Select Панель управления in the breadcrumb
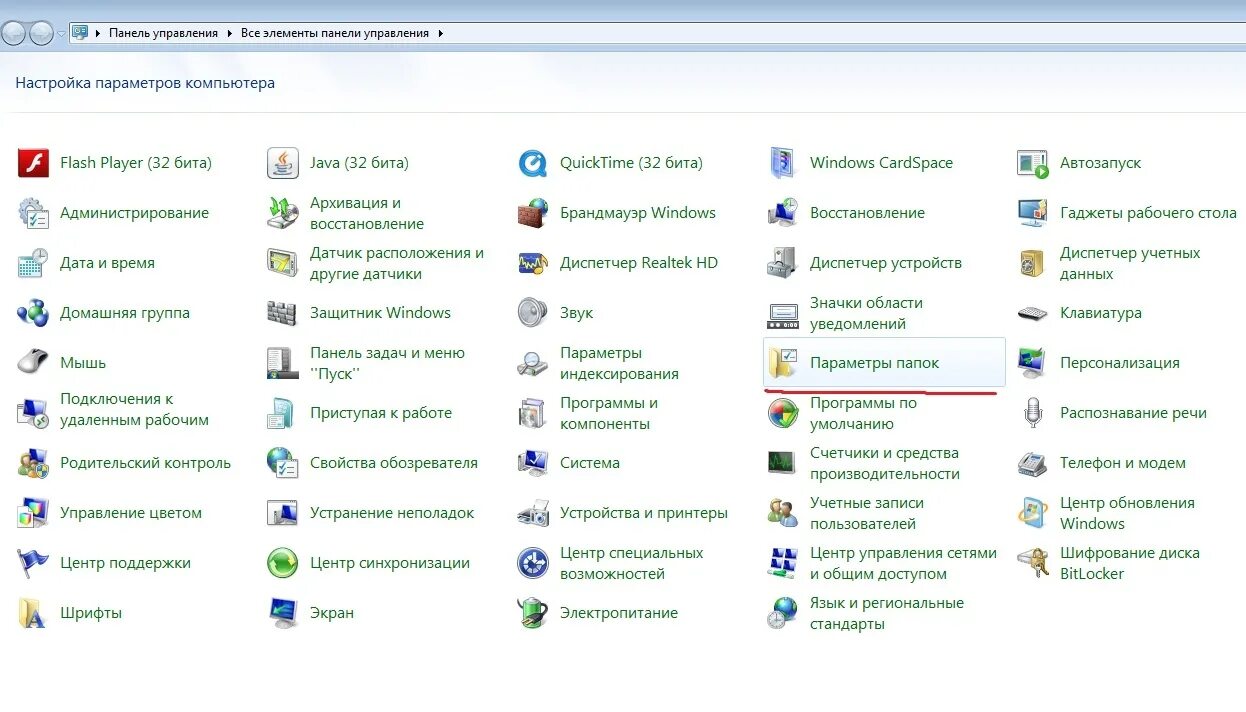The height and width of the screenshot is (712, 1246). pos(164,32)
